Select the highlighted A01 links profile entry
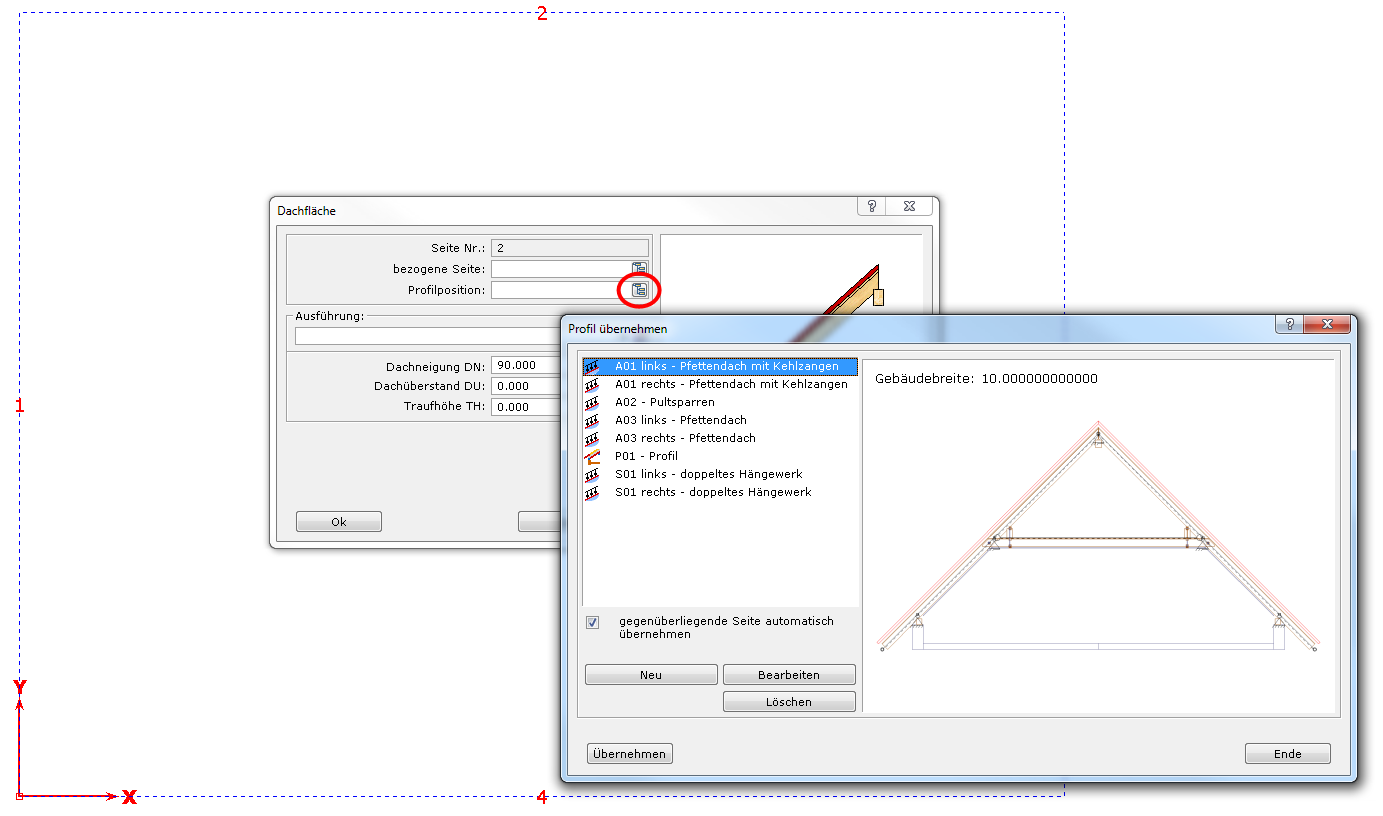1383x816 pixels. [x=726, y=366]
